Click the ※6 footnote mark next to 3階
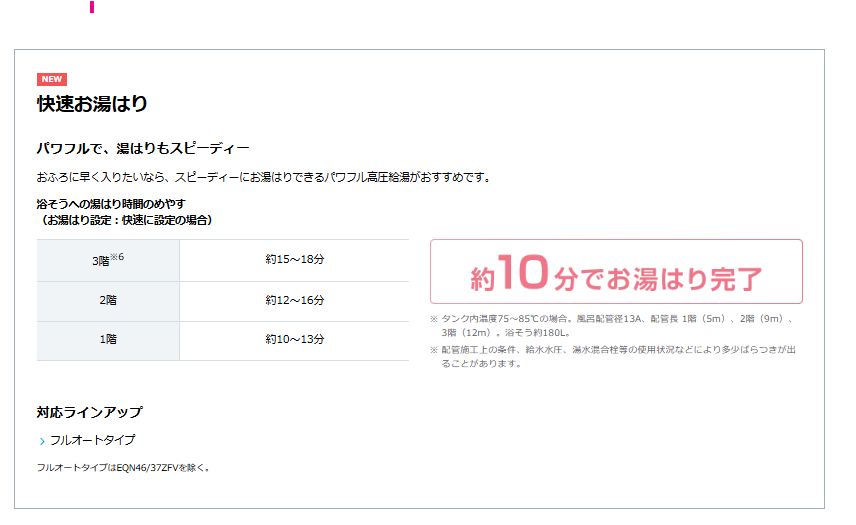The height and width of the screenshot is (525, 856). tap(118, 257)
